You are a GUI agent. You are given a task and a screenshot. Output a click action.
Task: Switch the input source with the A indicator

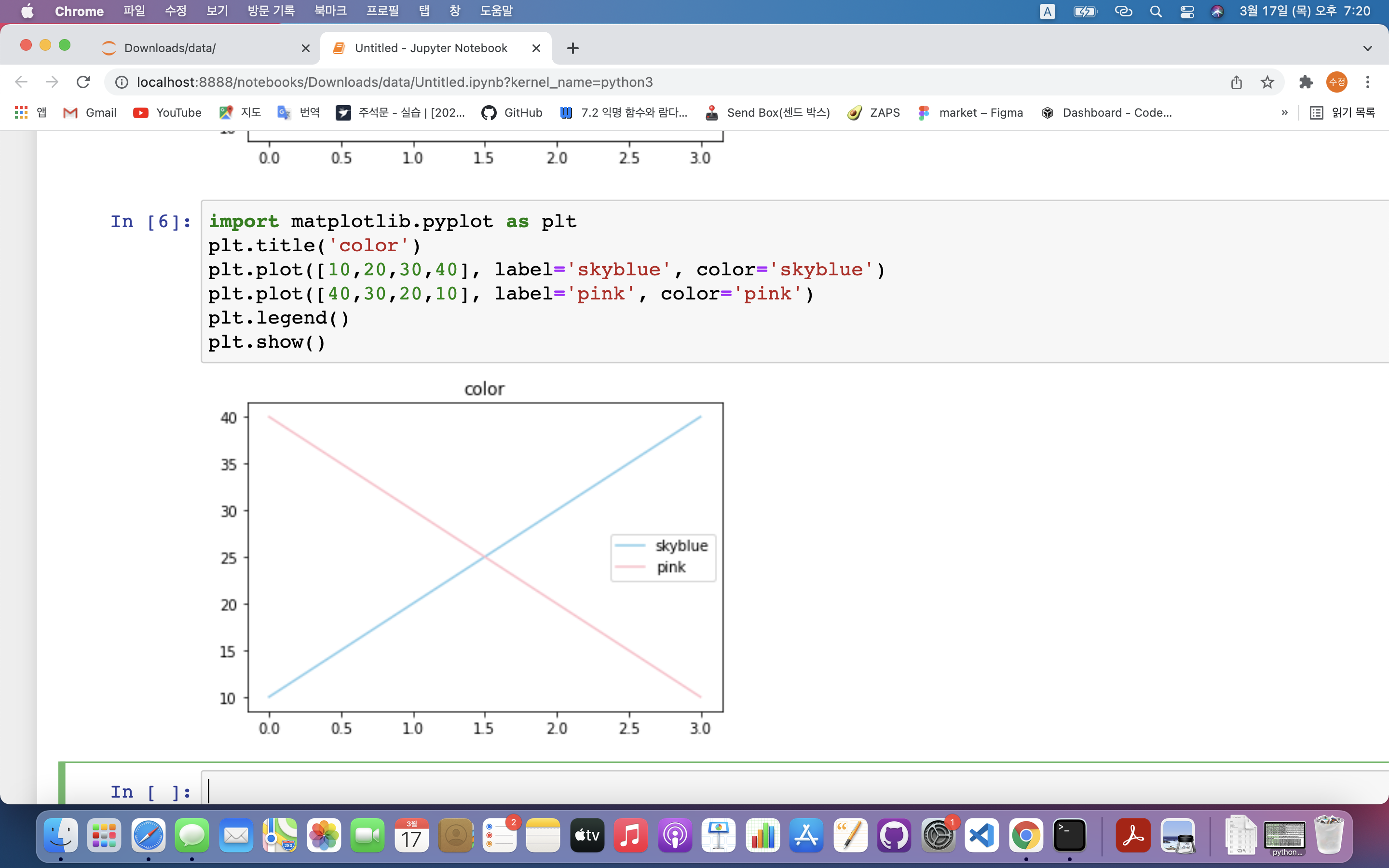[1047, 12]
